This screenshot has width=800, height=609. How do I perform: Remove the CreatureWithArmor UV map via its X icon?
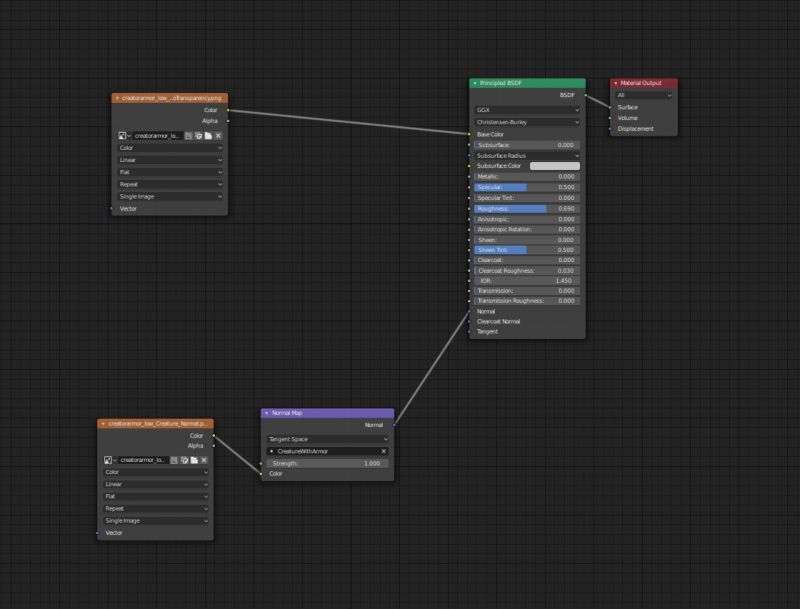(384, 451)
